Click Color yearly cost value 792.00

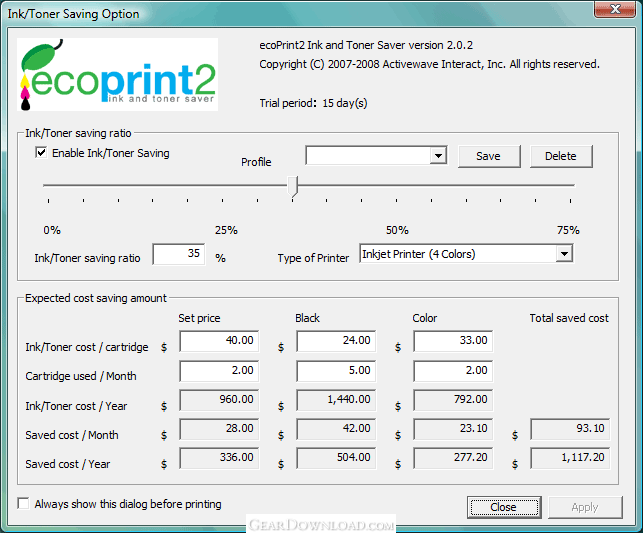453,400
